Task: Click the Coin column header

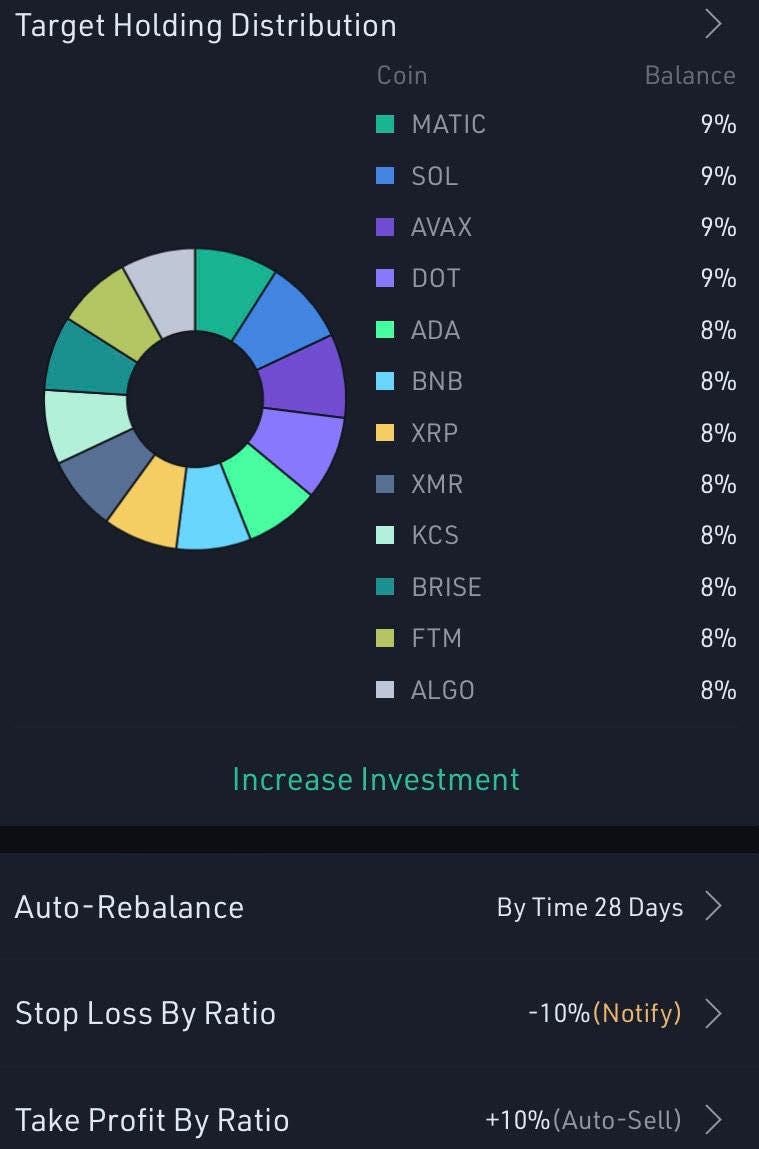Action: [x=402, y=76]
